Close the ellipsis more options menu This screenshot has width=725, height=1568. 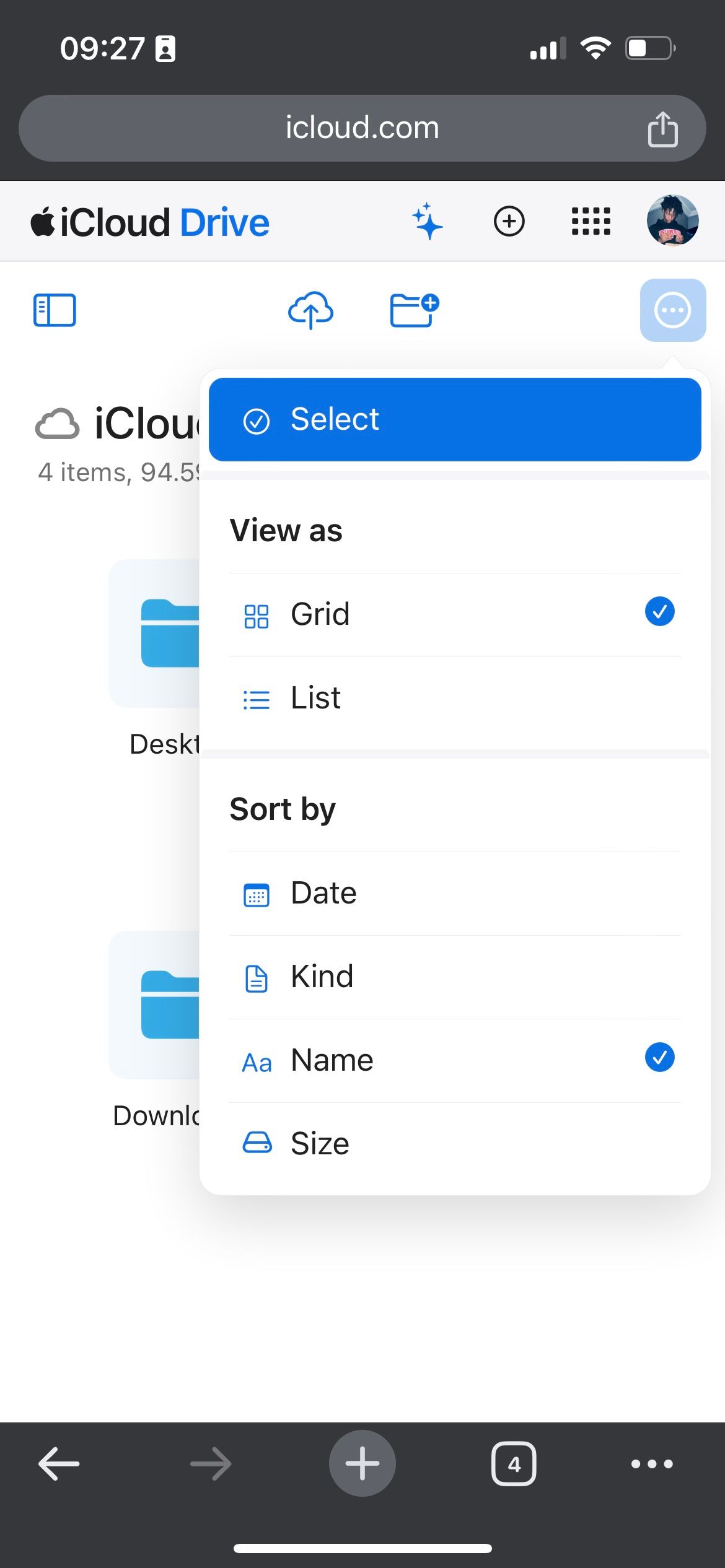click(x=672, y=310)
